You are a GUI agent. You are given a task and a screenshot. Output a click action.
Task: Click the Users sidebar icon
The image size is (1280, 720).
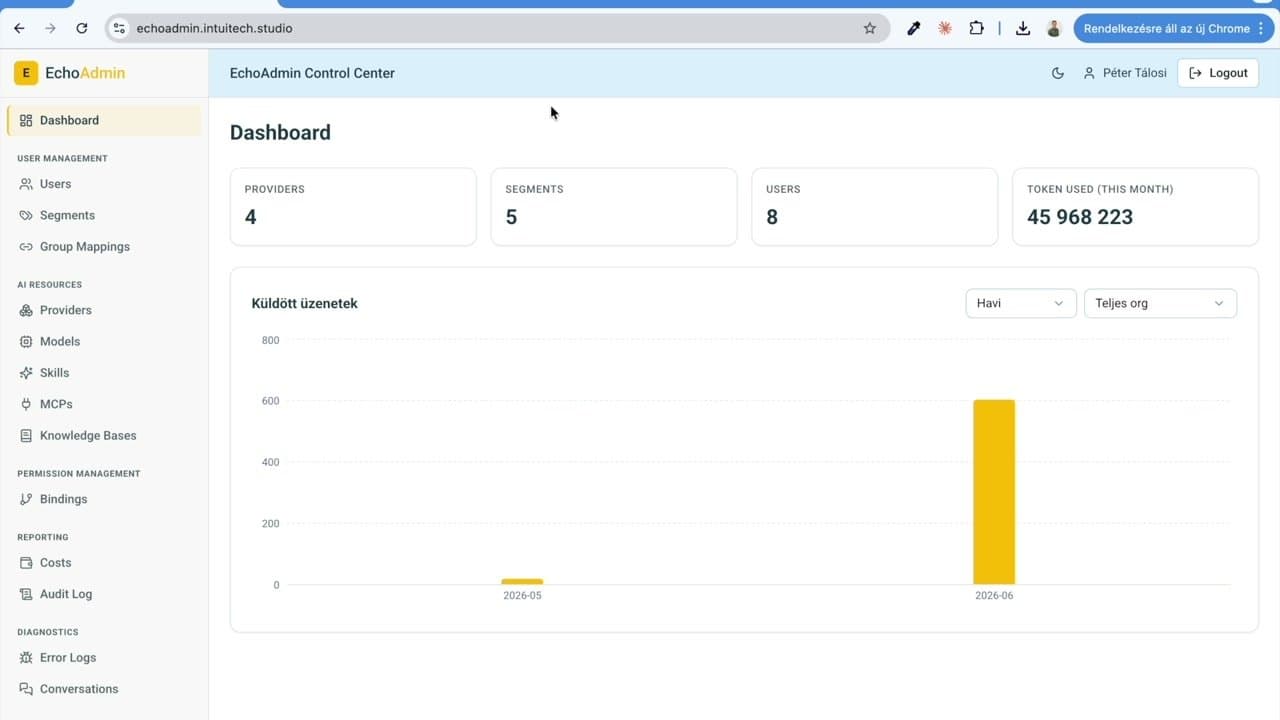(x=26, y=184)
